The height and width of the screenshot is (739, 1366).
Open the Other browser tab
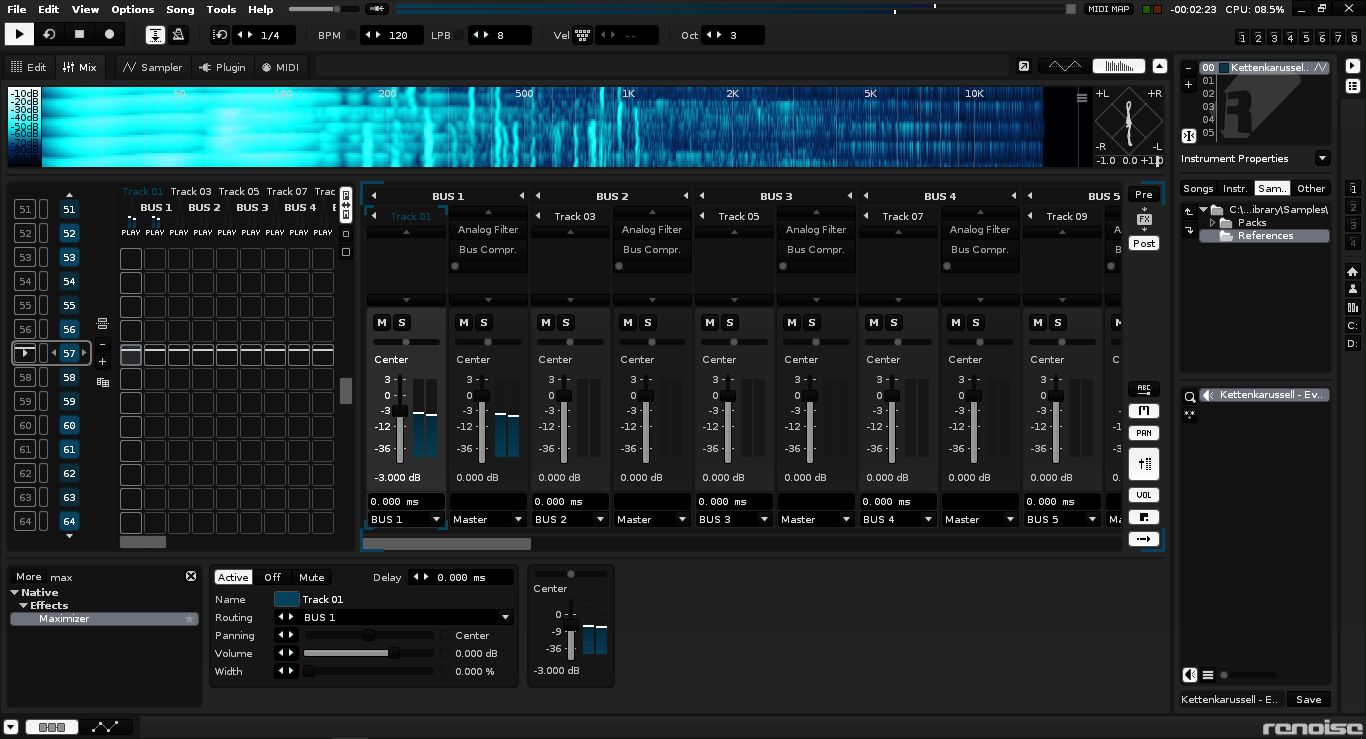(1311, 188)
